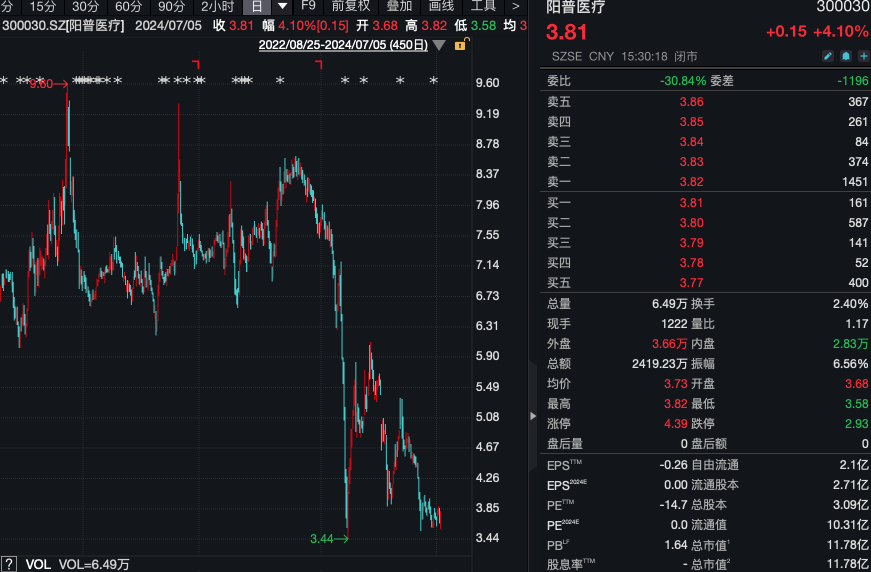Click the PB value 1.64
871x572 pixels.
point(676,545)
